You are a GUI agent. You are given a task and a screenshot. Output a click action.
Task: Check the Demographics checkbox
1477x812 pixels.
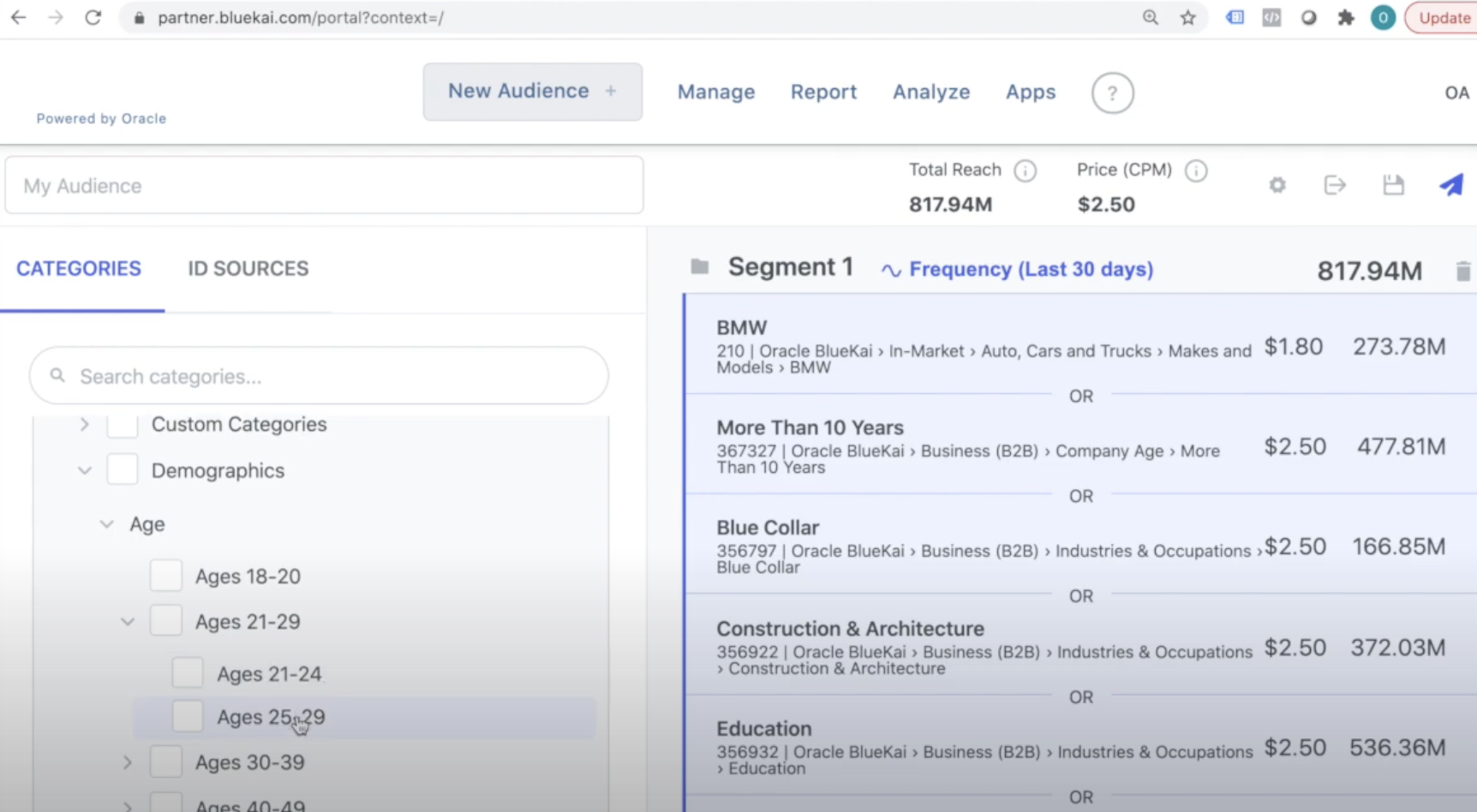[x=123, y=469]
